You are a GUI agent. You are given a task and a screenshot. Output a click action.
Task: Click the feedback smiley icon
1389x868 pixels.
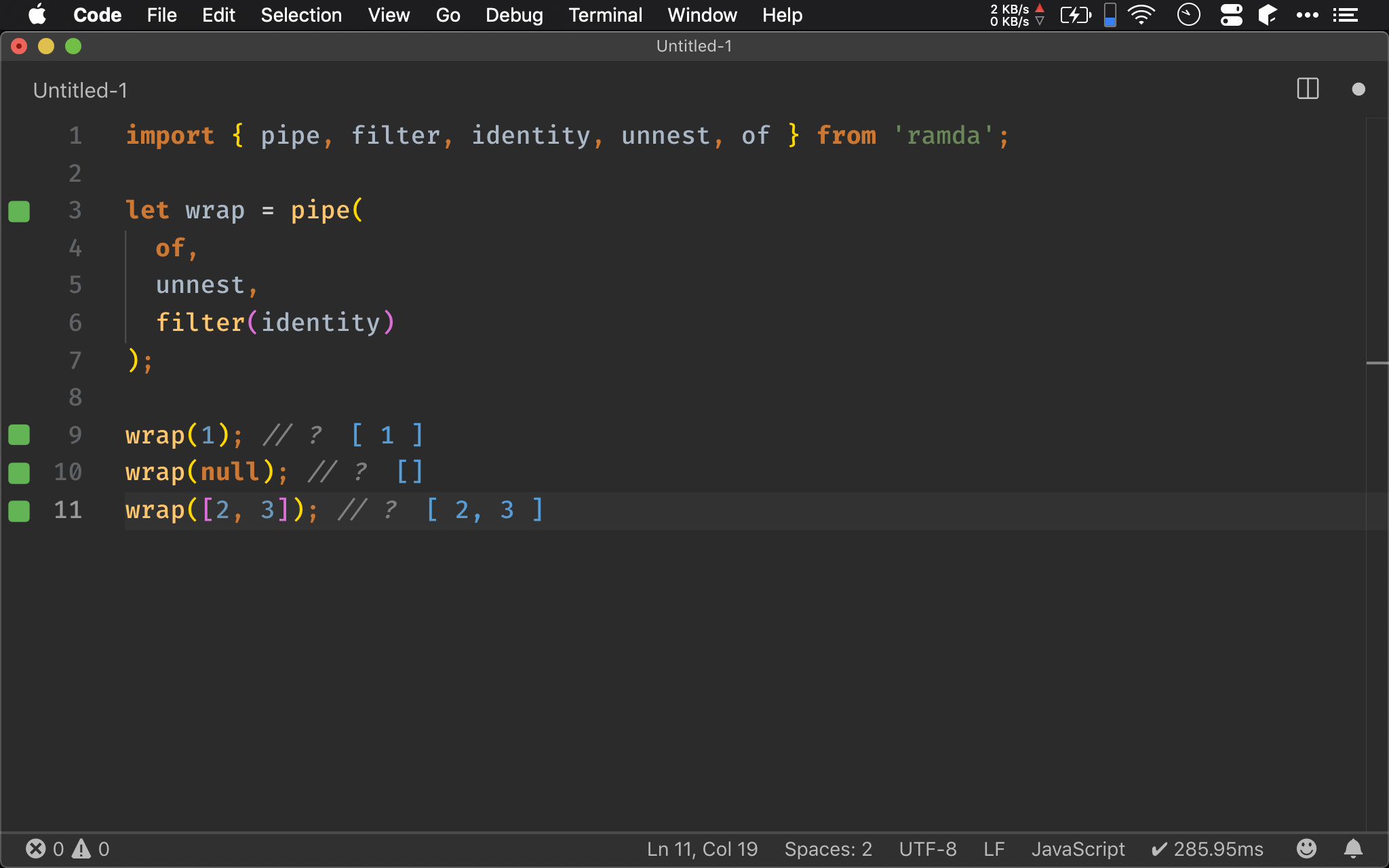pyautogui.click(x=1306, y=848)
